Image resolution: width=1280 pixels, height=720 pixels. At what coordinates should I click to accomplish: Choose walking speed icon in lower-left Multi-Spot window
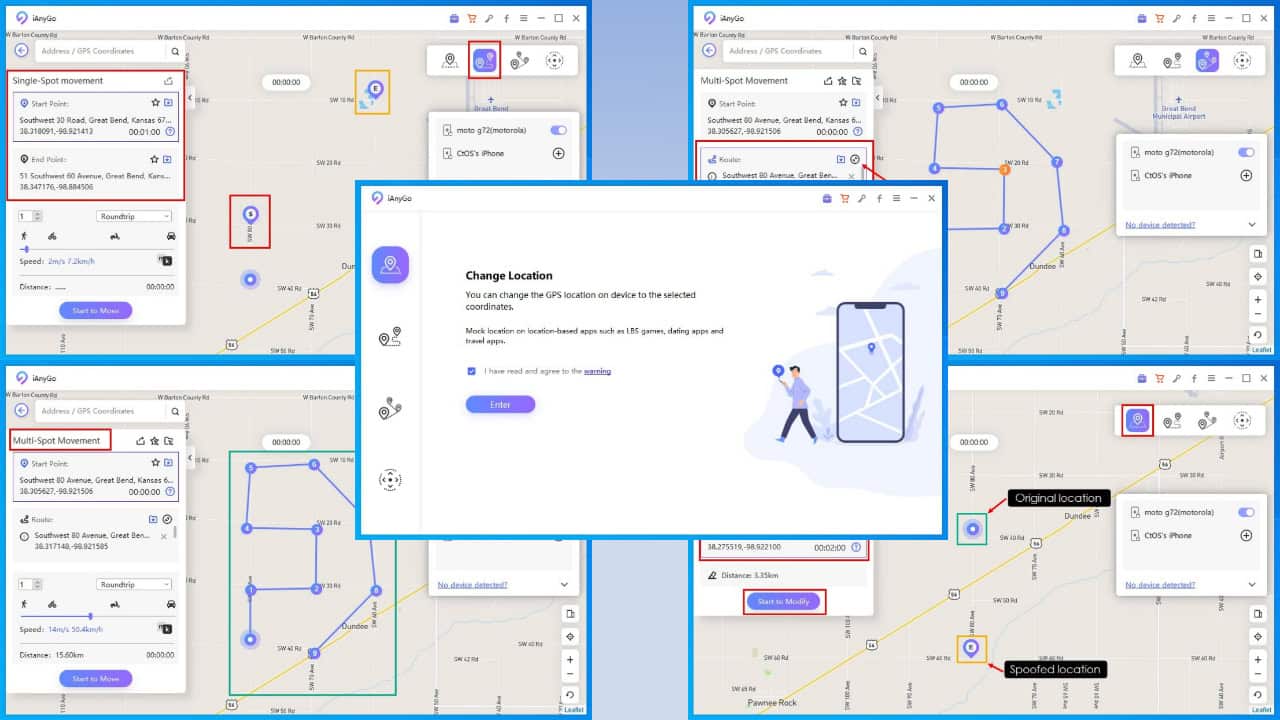[24, 604]
